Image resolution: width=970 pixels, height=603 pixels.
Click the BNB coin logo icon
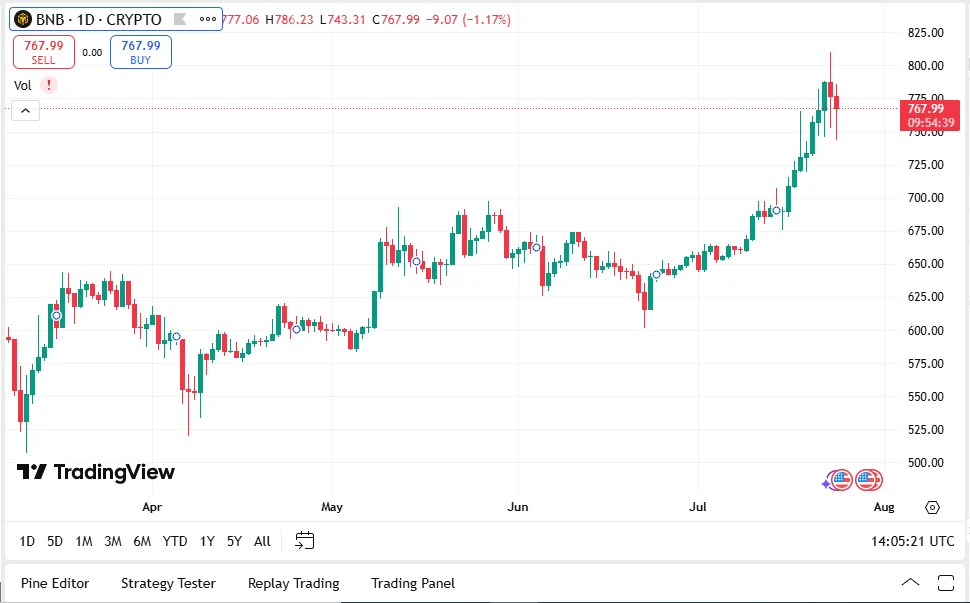(x=23, y=19)
